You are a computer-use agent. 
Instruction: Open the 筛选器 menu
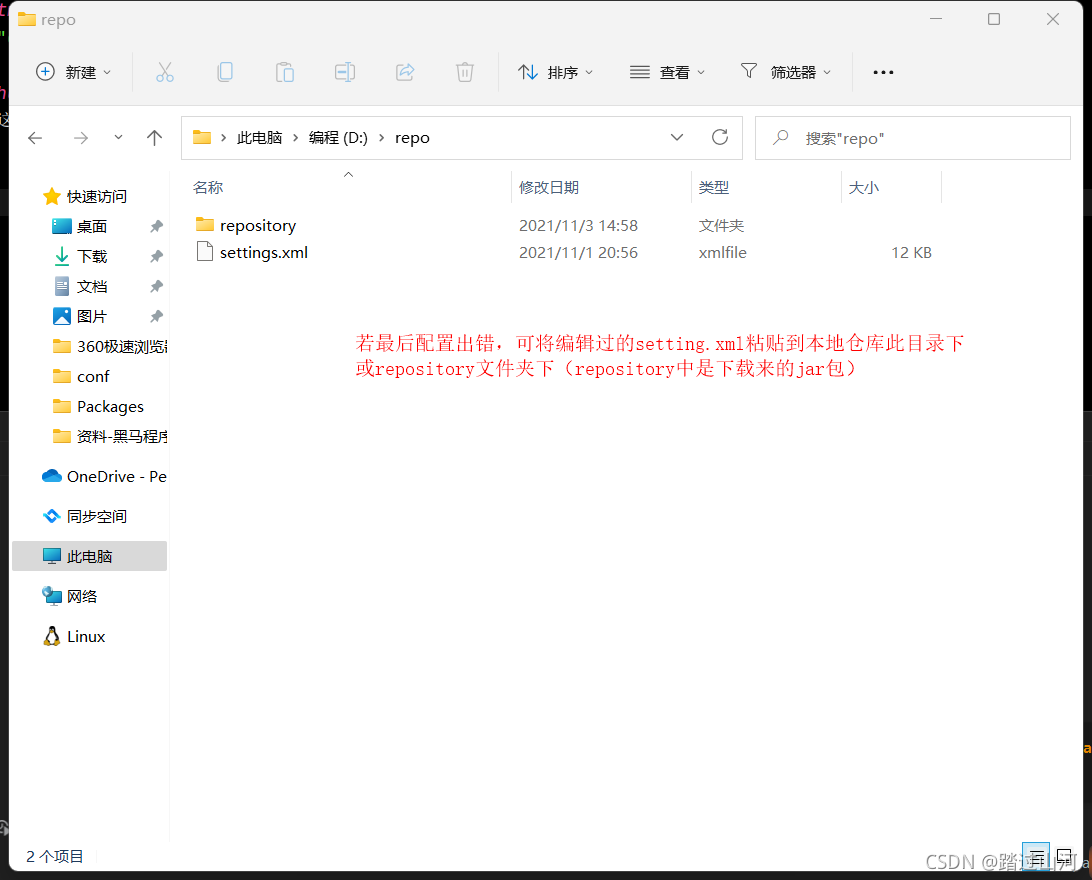coord(786,71)
